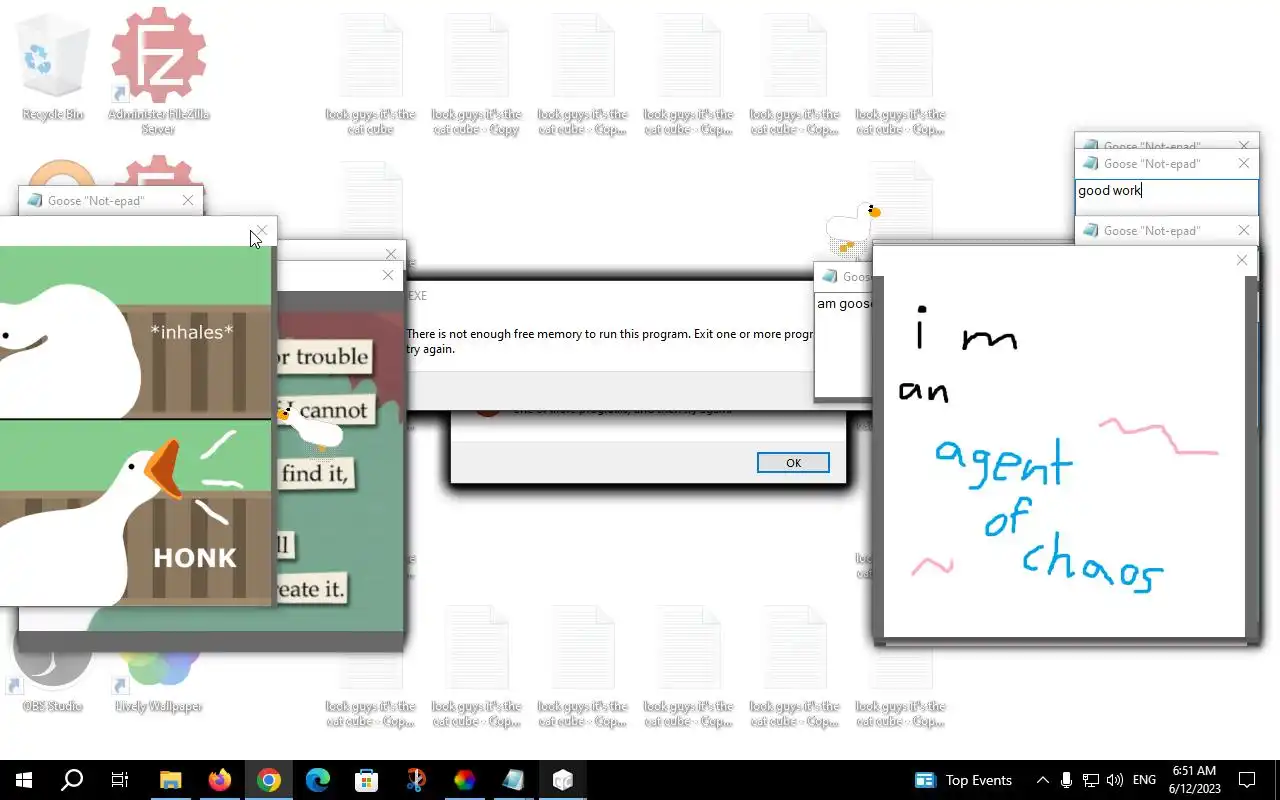Open network settings tray icon

tap(1091, 780)
